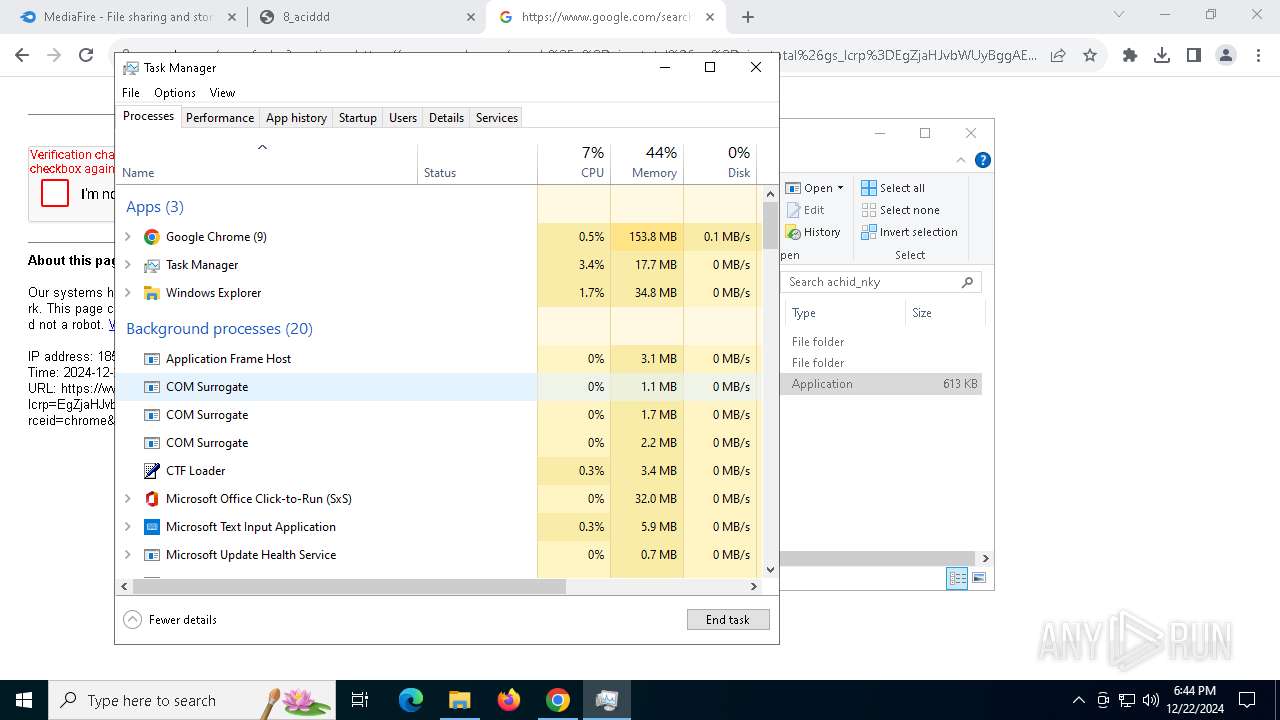The height and width of the screenshot is (720, 1280).
Task: Sort processes by Memory column
Action: pos(647,163)
